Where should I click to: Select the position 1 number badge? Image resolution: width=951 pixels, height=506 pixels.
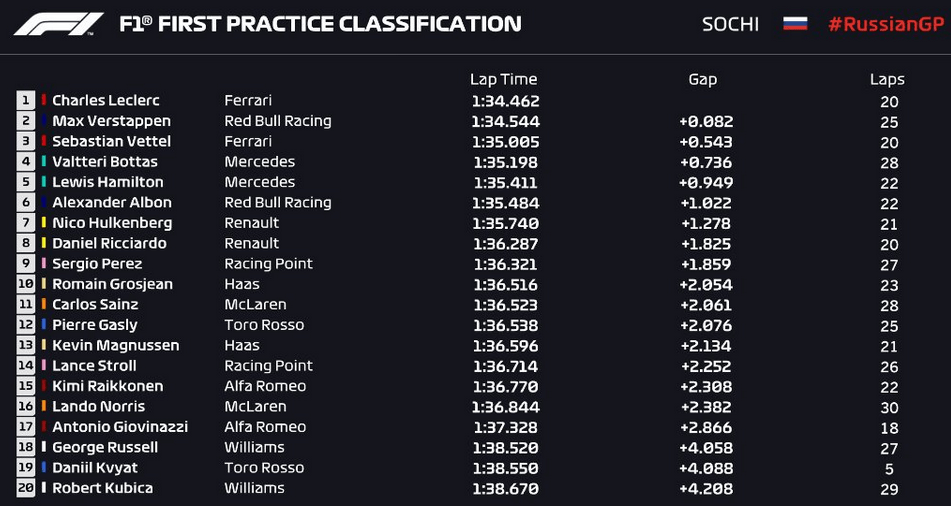25,100
